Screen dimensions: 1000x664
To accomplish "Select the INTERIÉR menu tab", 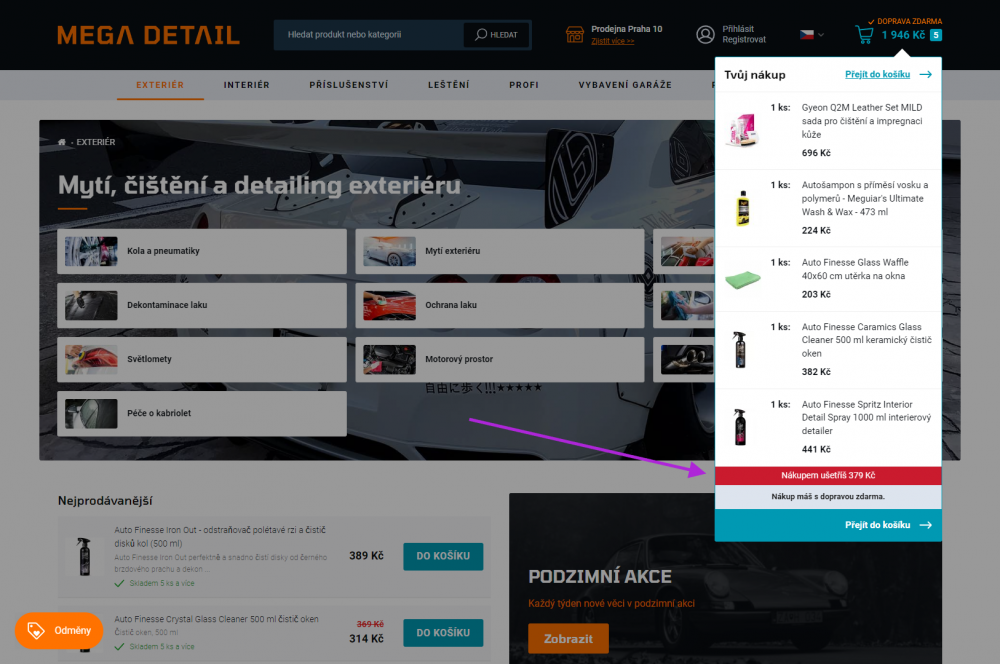I will [246, 85].
